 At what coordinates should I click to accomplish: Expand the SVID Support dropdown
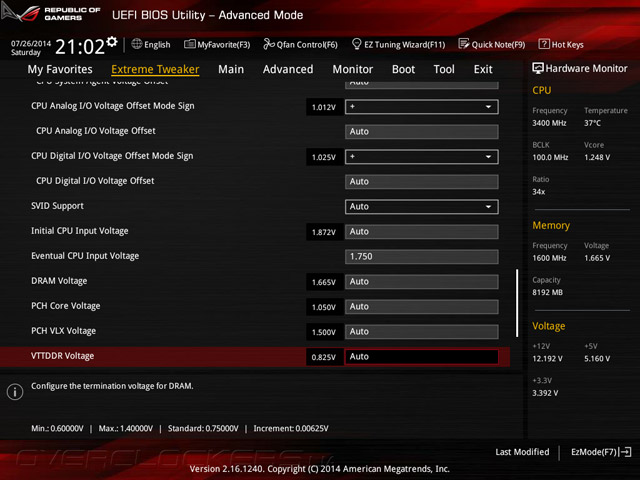(x=421, y=207)
